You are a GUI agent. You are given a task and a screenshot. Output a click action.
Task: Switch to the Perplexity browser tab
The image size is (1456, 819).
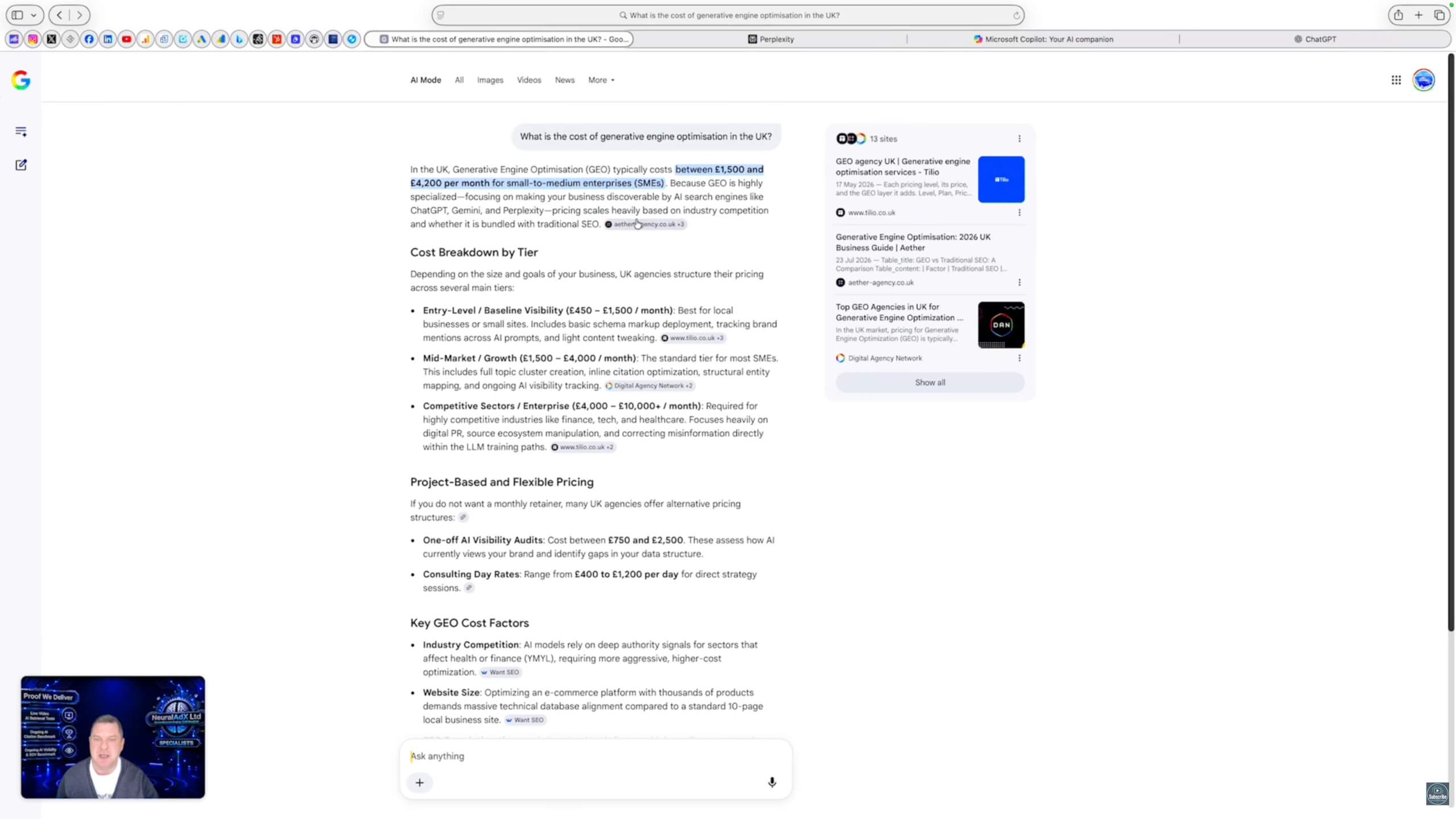pyautogui.click(x=771, y=39)
